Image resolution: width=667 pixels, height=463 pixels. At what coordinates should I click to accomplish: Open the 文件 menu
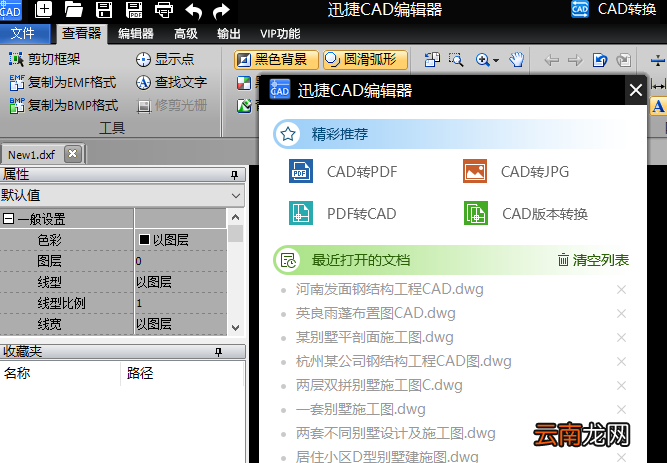[25, 34]
